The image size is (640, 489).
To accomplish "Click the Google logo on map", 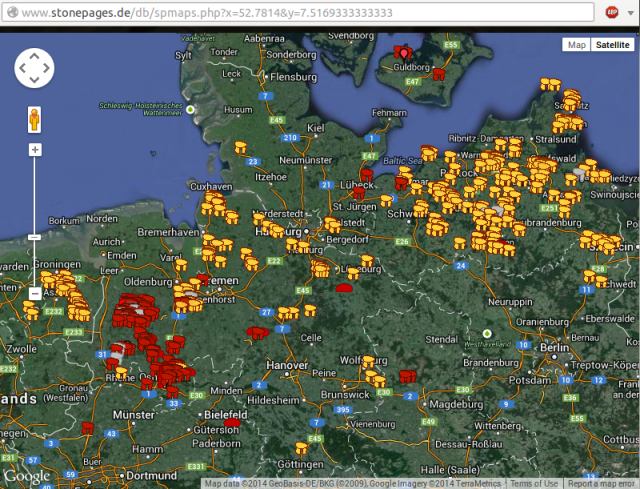I will click(27, 476).
